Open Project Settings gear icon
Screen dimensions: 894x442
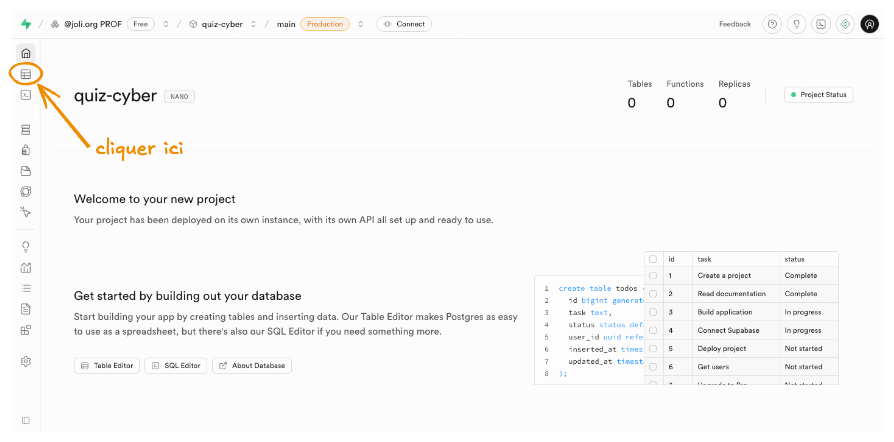pos(26,361)
